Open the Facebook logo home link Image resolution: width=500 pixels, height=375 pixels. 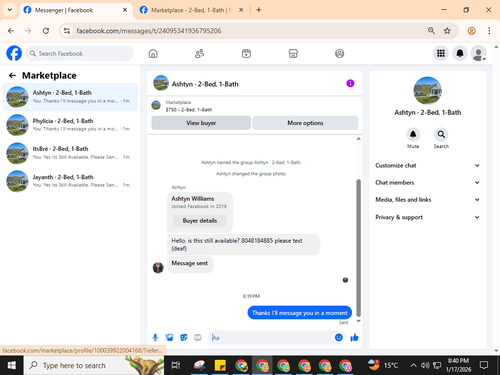[14, 53]
